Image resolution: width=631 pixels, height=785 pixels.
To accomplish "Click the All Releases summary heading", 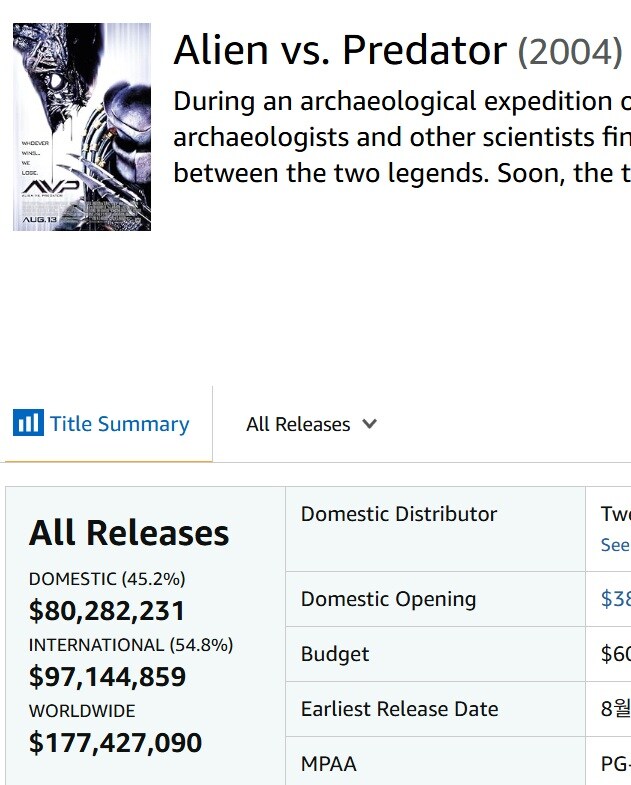I will pyautogui.click(x=129, y=533).
